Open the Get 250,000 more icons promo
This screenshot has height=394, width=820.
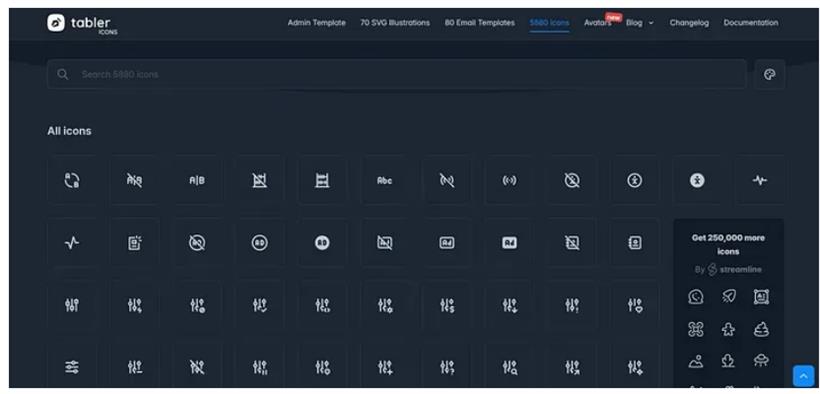tap(728, 244)
